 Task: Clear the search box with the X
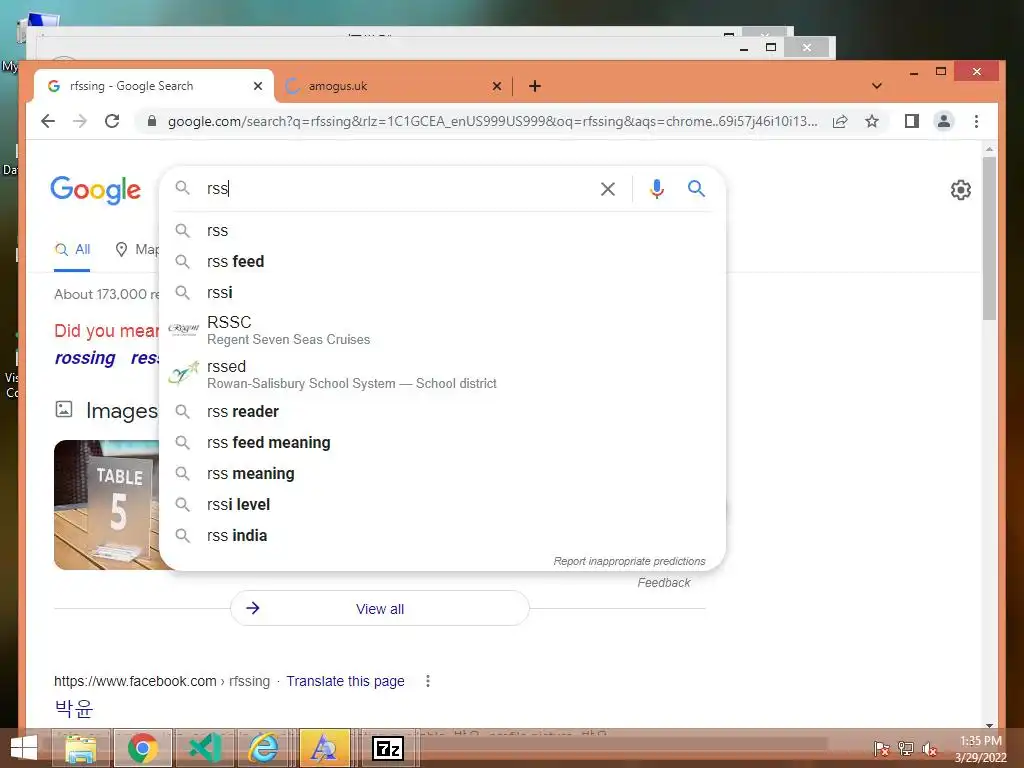608,189
